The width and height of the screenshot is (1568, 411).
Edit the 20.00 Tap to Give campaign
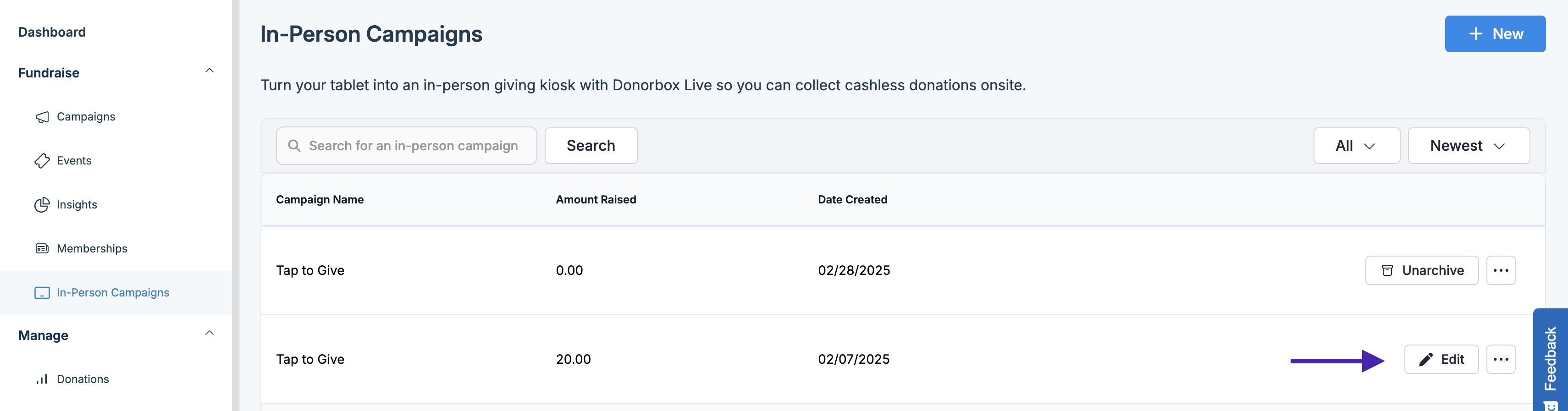(x=1441, y=359)
